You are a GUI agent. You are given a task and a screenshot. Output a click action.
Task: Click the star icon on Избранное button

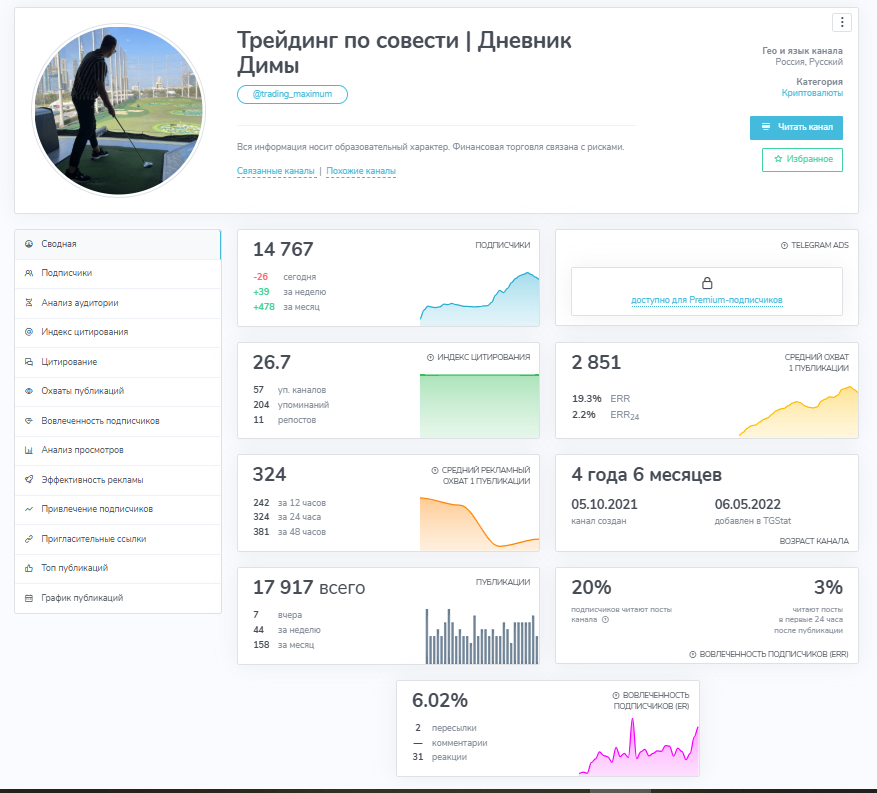pyautogui.click(x=778, y=160)
